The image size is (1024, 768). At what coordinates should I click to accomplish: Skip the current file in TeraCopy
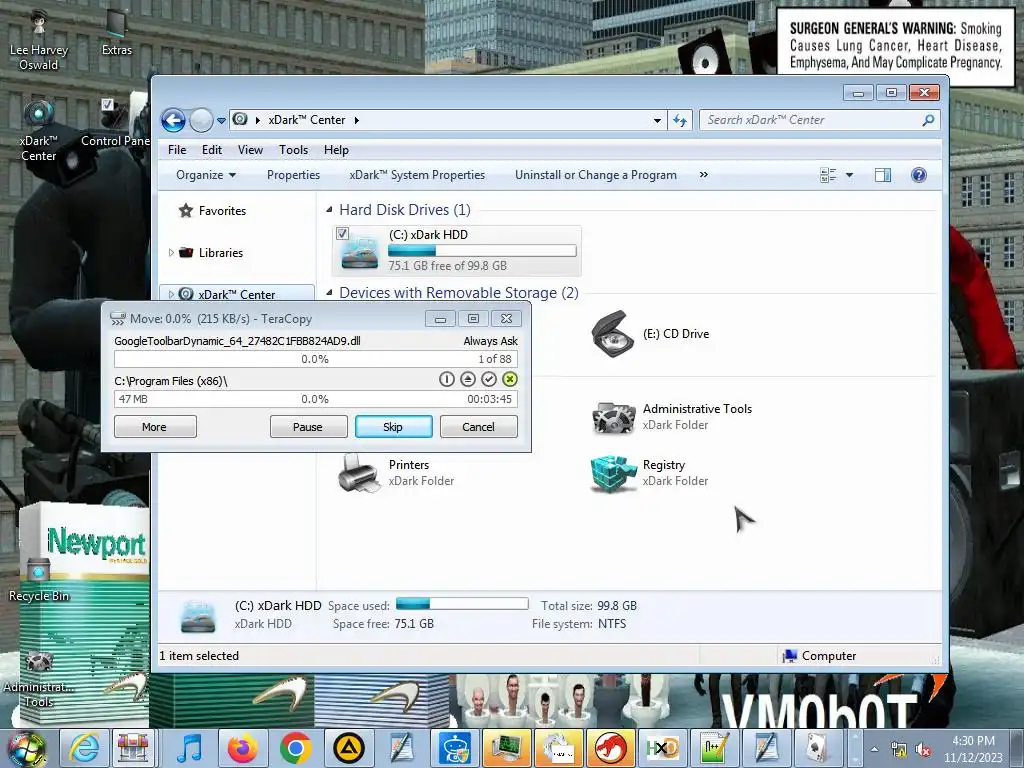[393, 426]
